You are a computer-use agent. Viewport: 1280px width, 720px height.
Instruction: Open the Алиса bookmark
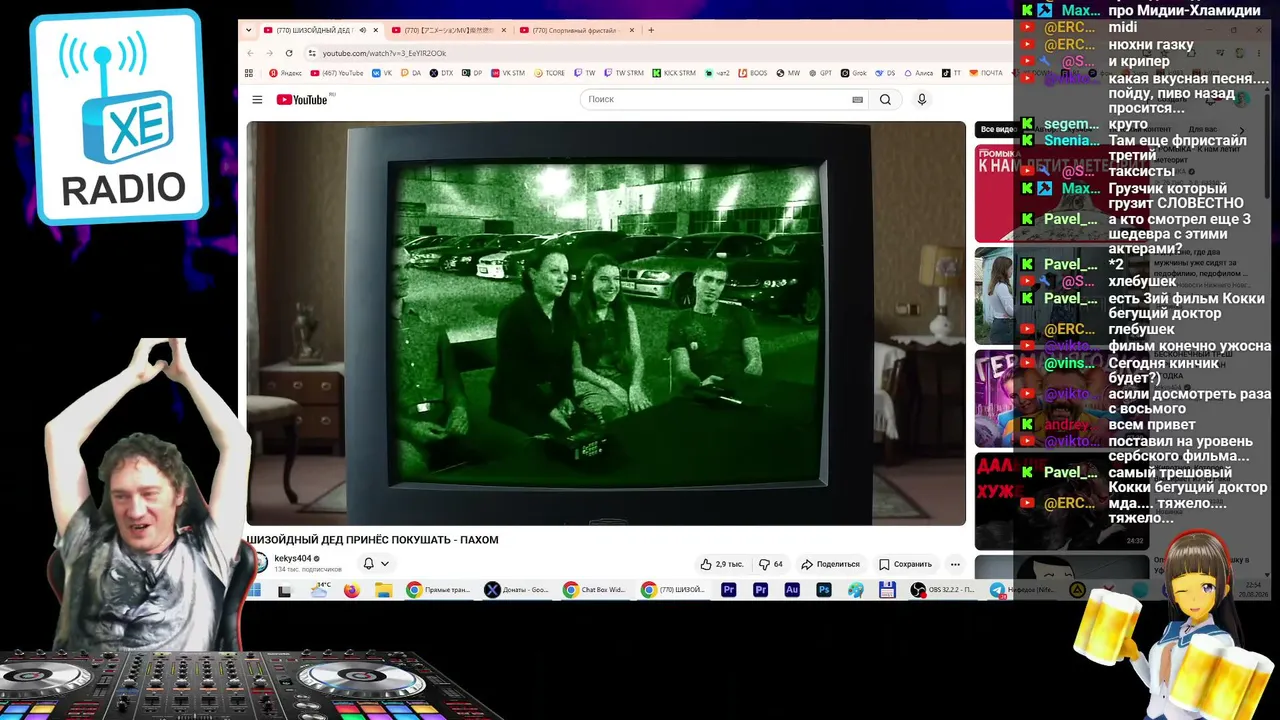[x=918, y=73]
